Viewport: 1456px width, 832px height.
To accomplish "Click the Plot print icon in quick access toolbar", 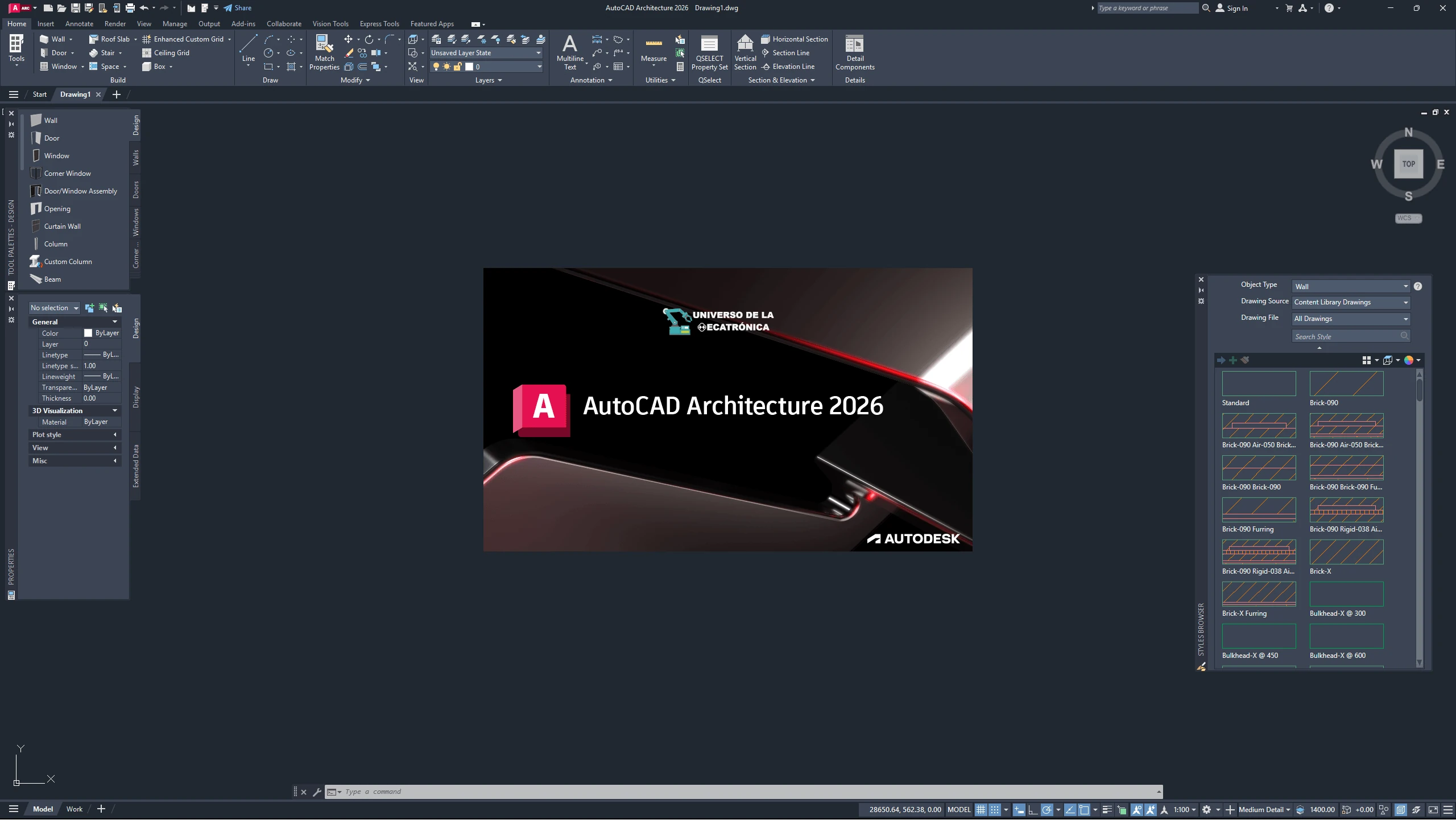I will pos(130,8).
